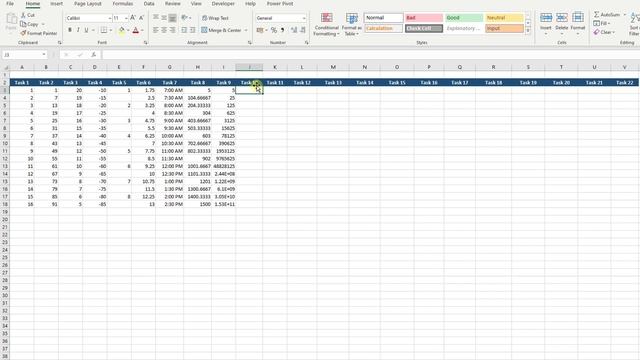Apply the Bad cell style
This screenshot has height=360, width=640.
point(424,18)
